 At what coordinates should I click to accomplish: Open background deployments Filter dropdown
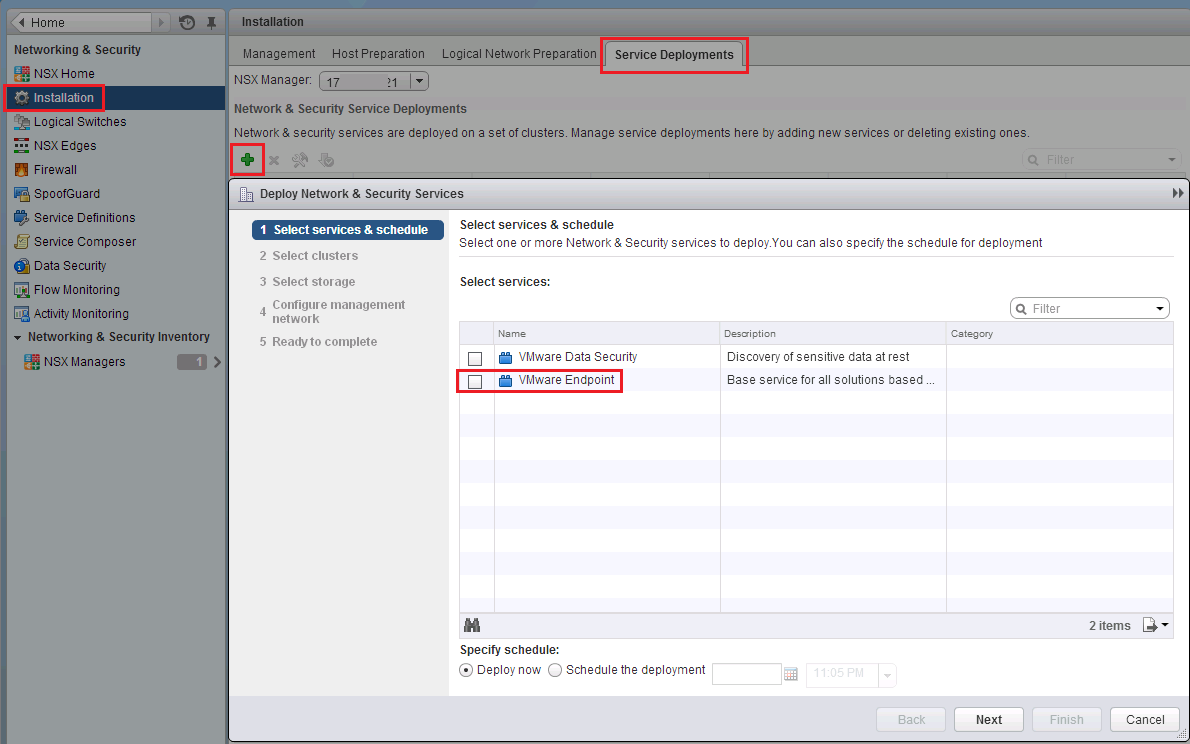click(1172, 159)
